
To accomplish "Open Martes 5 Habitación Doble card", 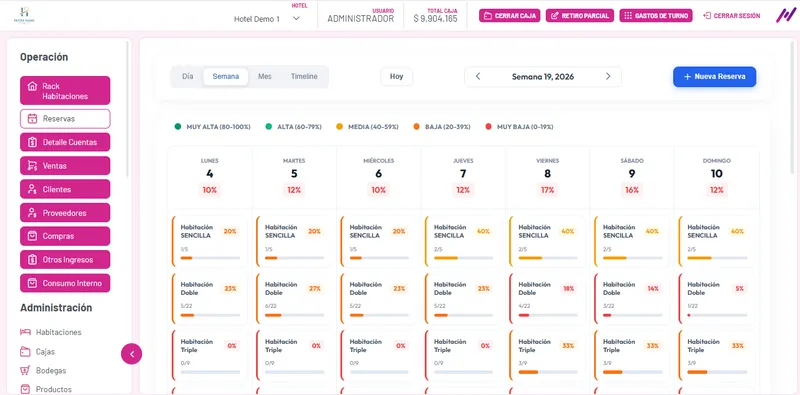I will [x=294, y=299].
